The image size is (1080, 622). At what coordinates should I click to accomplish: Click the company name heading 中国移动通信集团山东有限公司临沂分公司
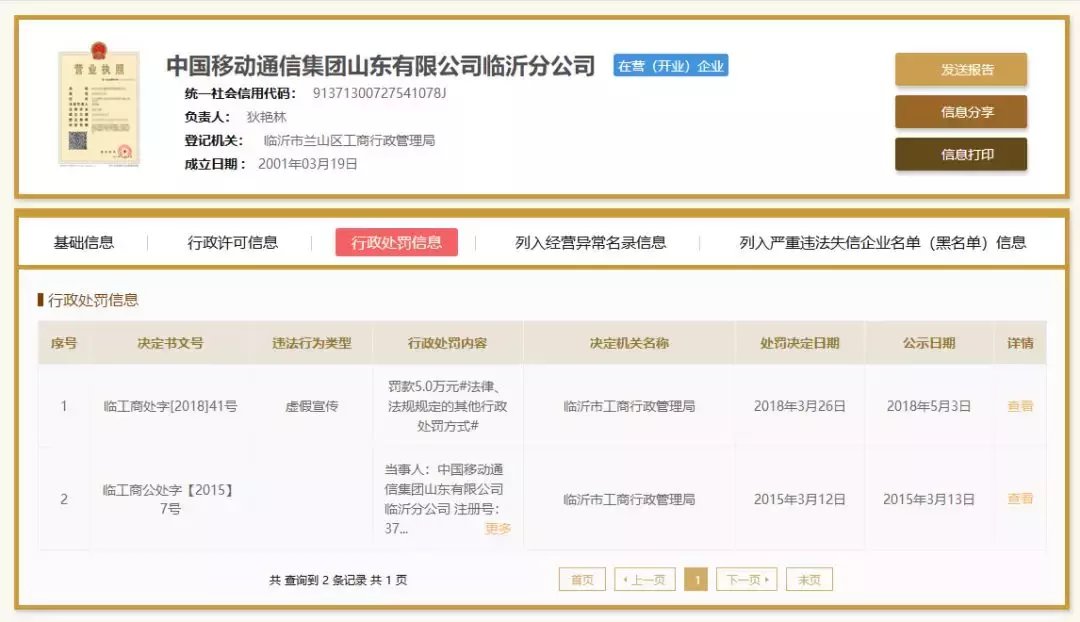coord(381,65)
